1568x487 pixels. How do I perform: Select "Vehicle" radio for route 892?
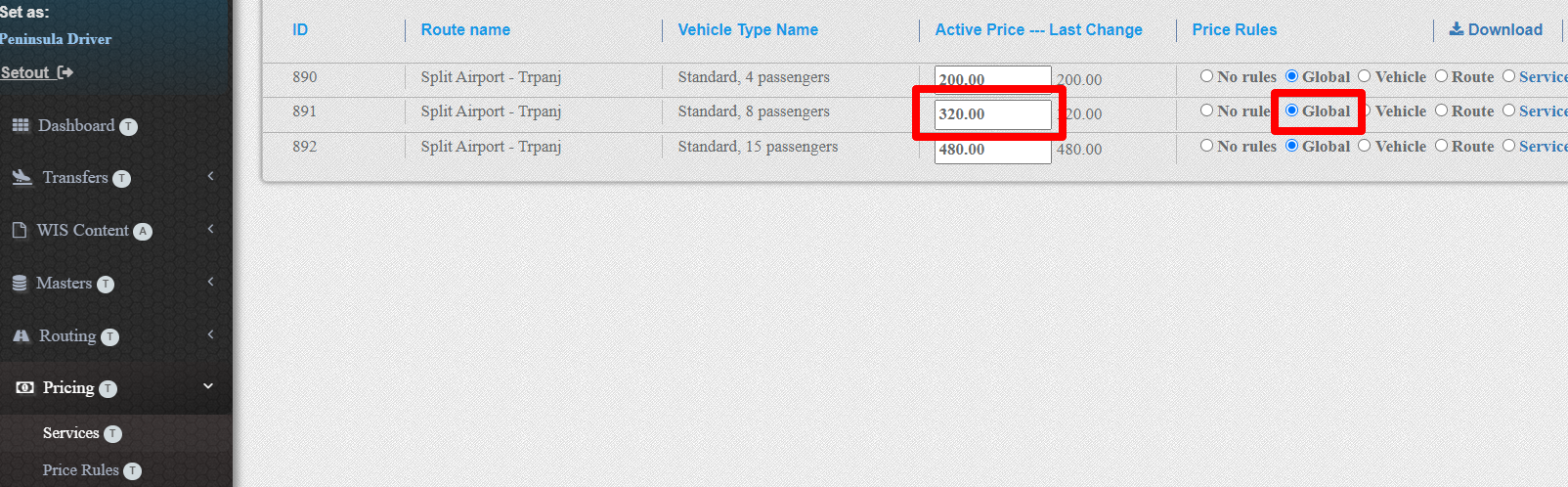1365,146
